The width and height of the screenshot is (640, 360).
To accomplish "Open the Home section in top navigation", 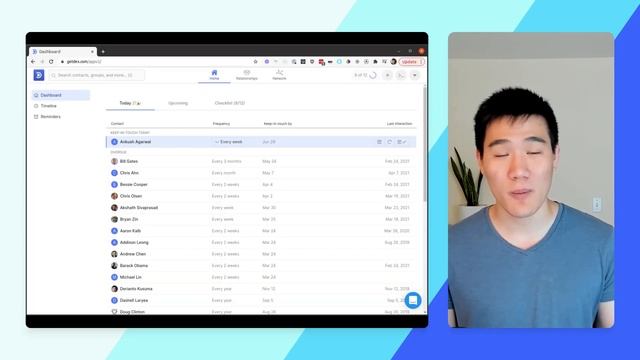I will pos(214,75).
